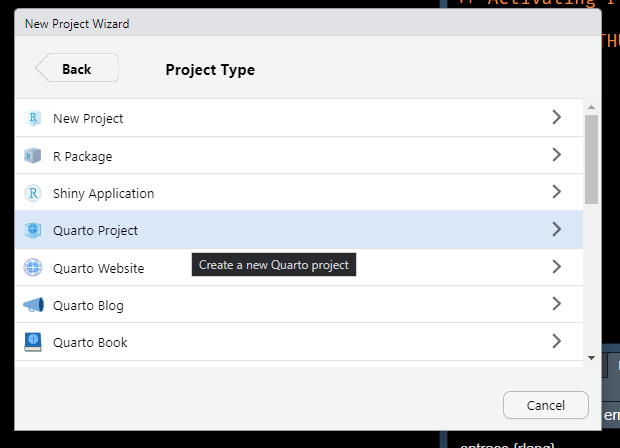Viewport: 620px width, 448px height.
Task: Open Quarto Website row chevron
Action: (557, 267)
